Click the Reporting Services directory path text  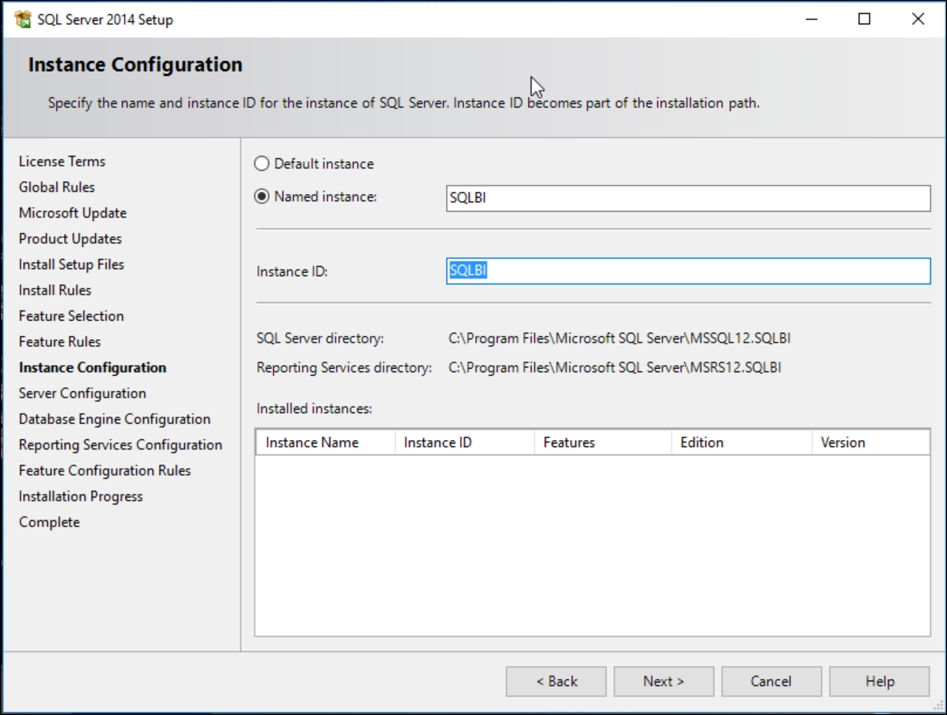614,368
